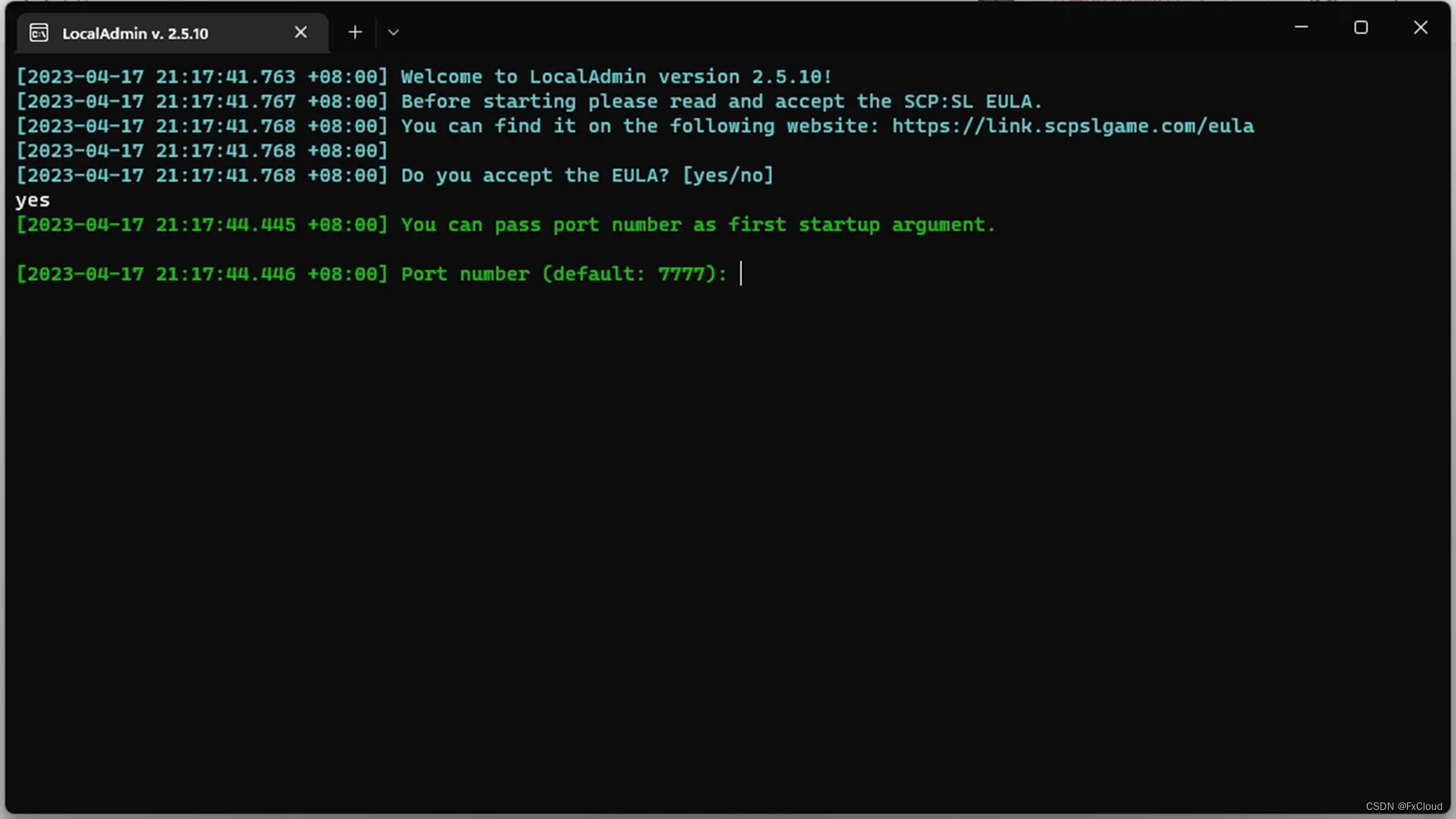1456x819 pixels.
Task: Click the terminal icon in the LocalAdmin tab
Action: (x=39, y=33)
